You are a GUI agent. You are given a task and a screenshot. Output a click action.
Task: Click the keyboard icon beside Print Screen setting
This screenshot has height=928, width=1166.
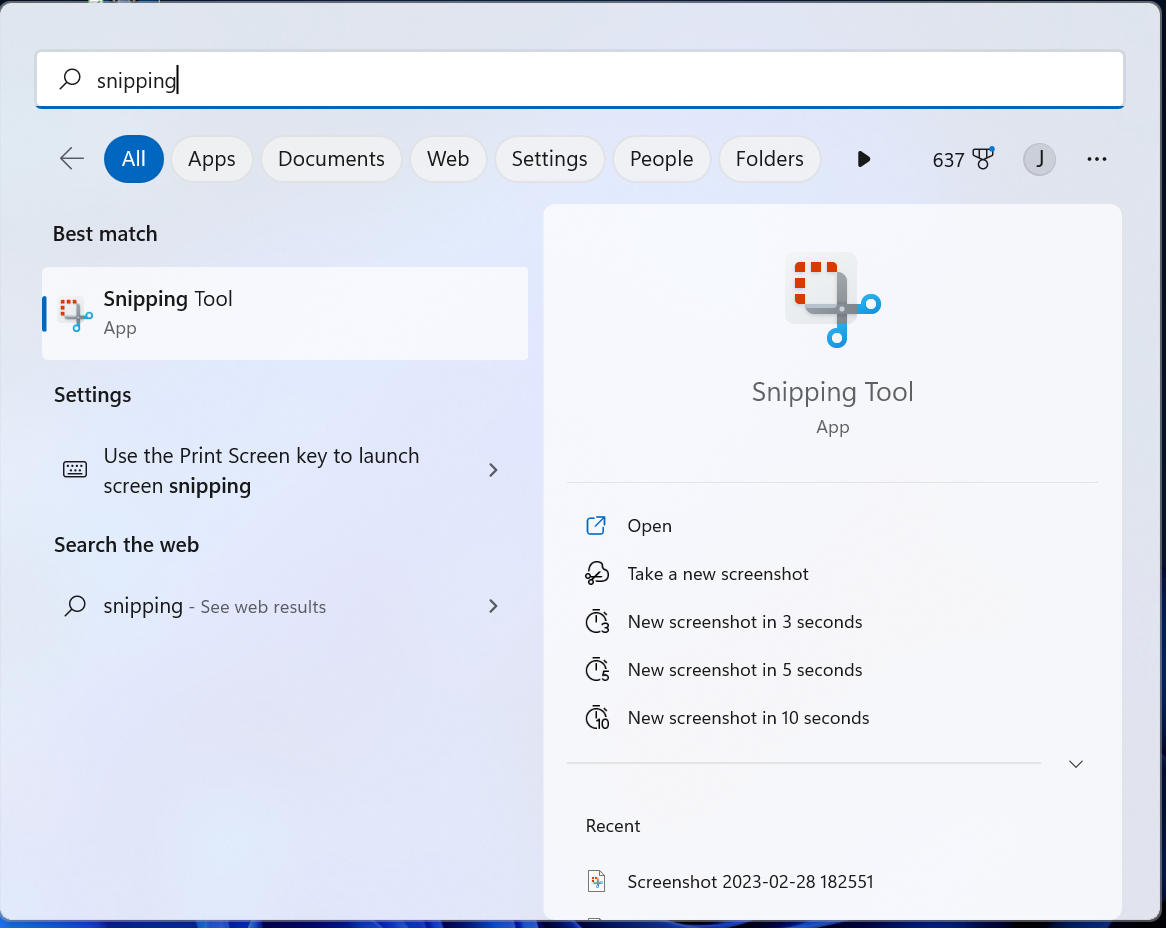click(x=74, y=469)
